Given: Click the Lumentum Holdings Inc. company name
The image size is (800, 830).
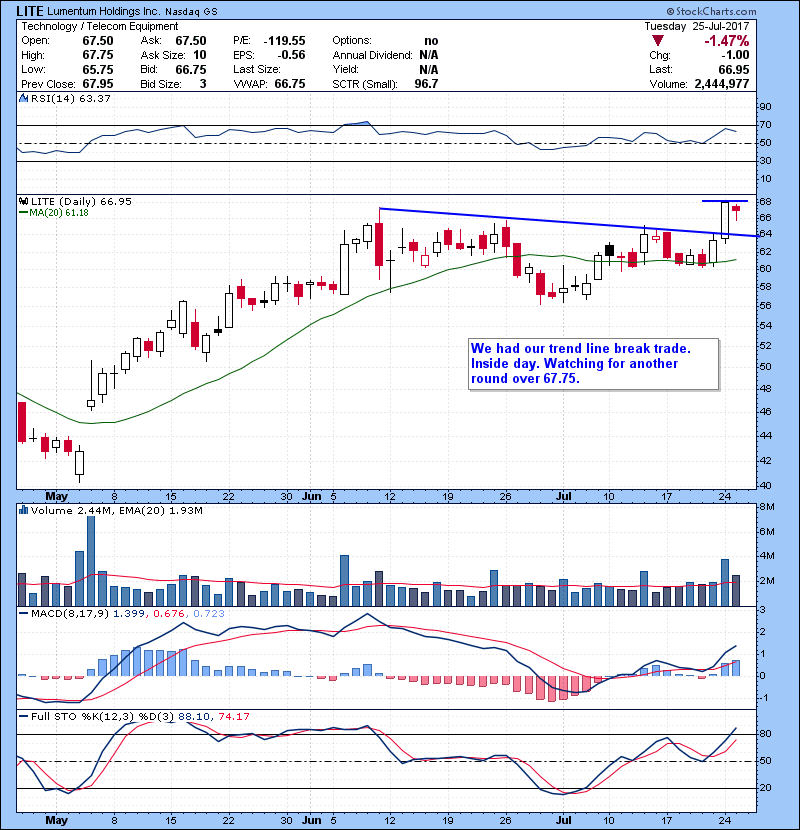Looking at the screenshot, I should pos(103,12).
